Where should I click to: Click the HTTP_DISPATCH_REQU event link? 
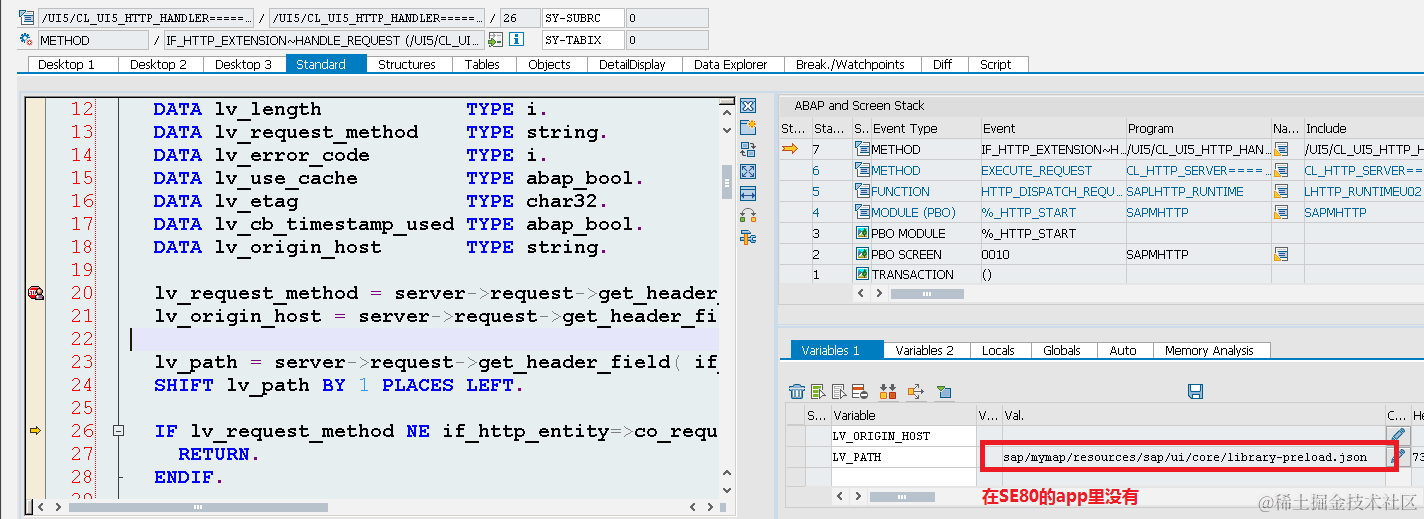(x=1051, y=191)
